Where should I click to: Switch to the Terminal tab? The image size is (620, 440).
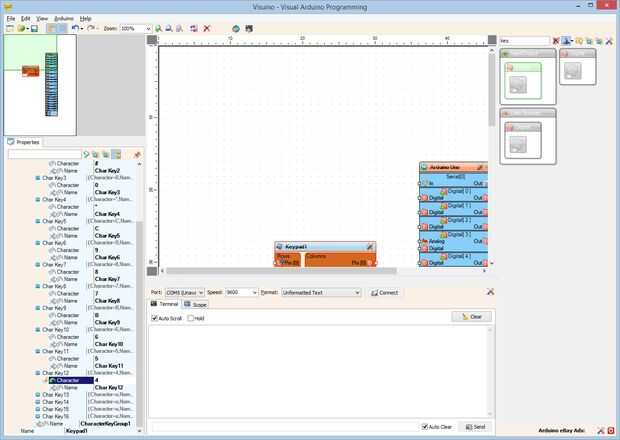point(165,304)
